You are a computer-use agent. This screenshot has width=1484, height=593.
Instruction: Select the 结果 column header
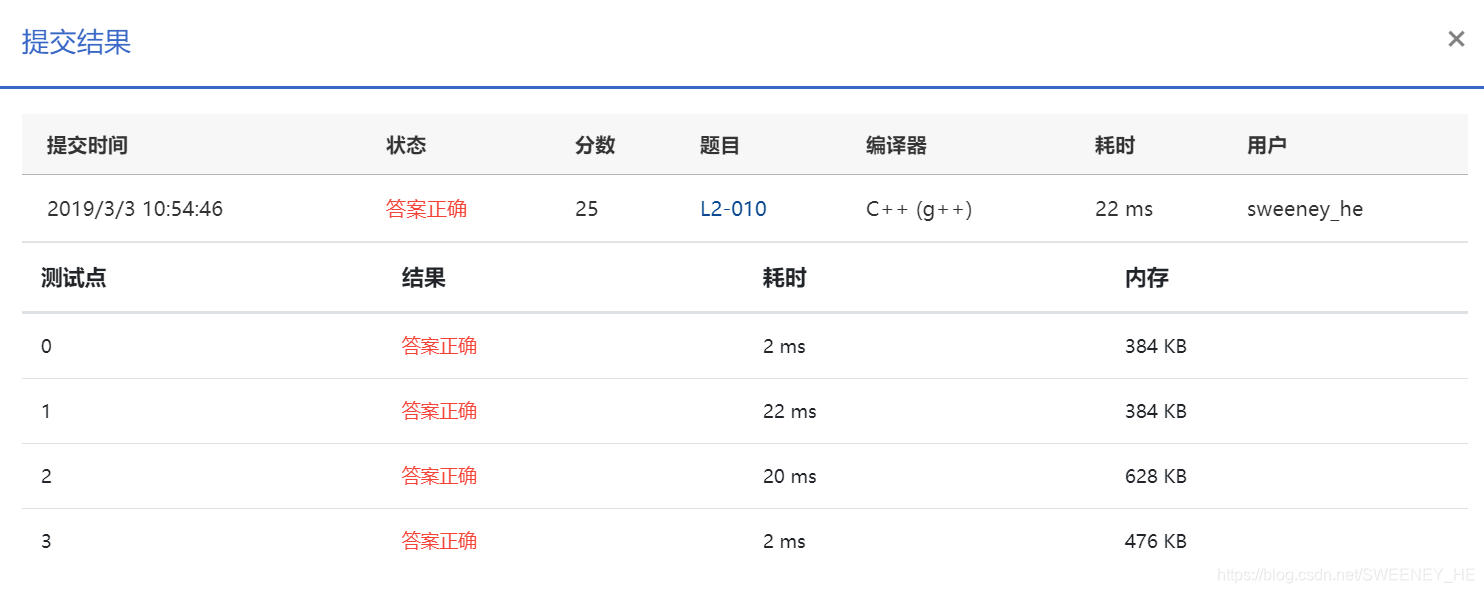coord(423,278)
